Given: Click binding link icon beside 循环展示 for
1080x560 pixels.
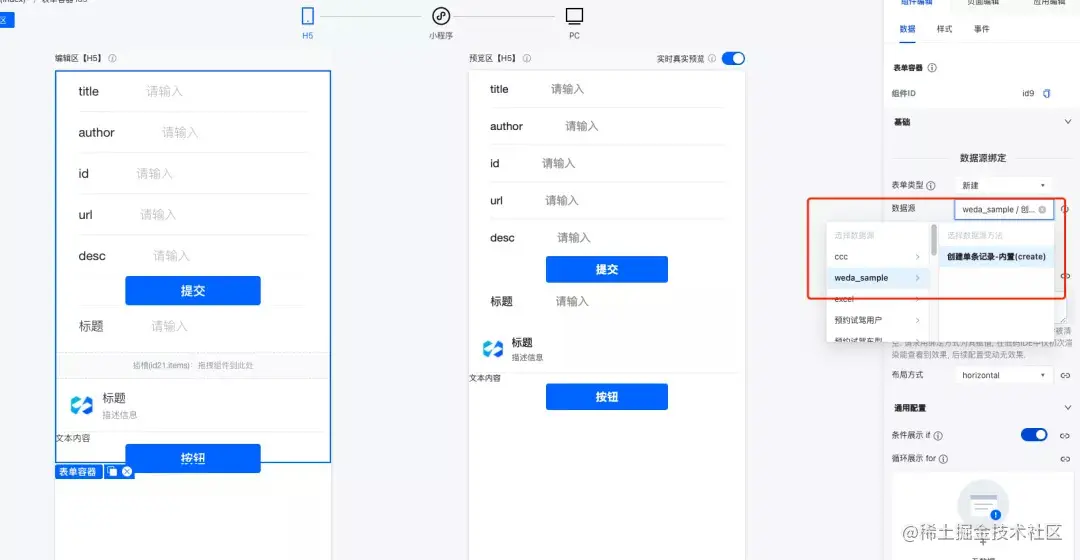Looking at the screenshot, I should [1065, 459].
